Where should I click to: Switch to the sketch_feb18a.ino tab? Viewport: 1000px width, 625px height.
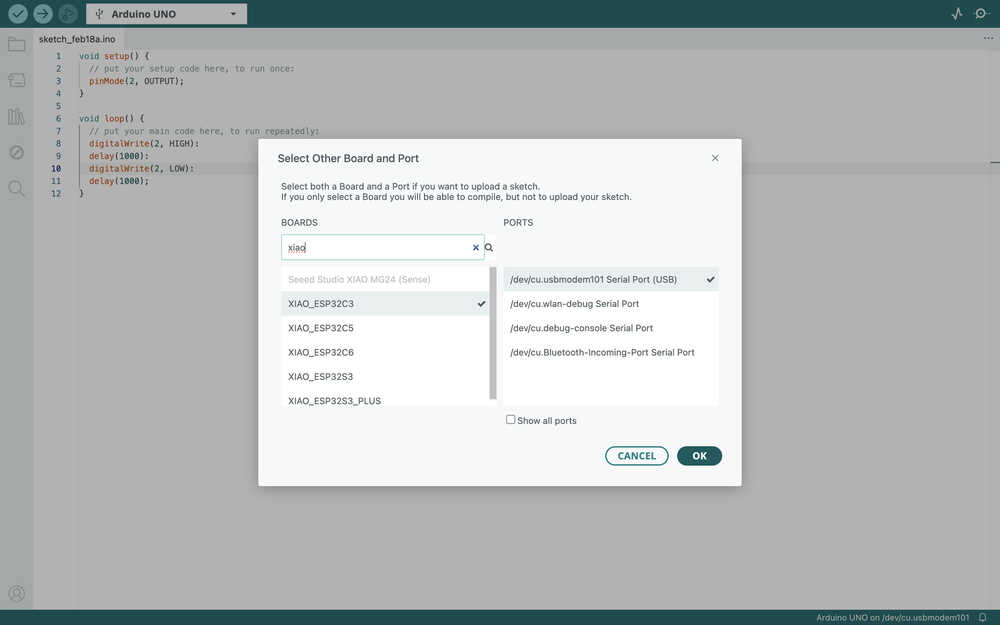[x=77, y=39]
